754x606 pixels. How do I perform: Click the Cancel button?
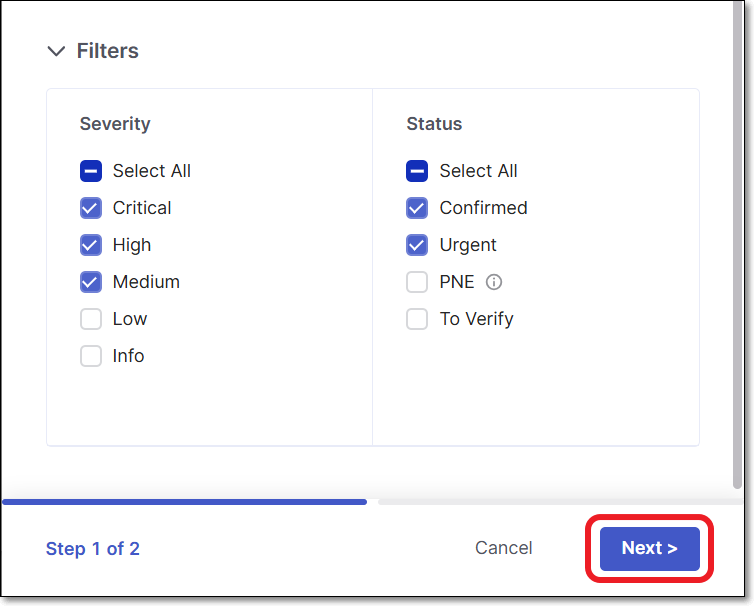click(x=504, y=548)
